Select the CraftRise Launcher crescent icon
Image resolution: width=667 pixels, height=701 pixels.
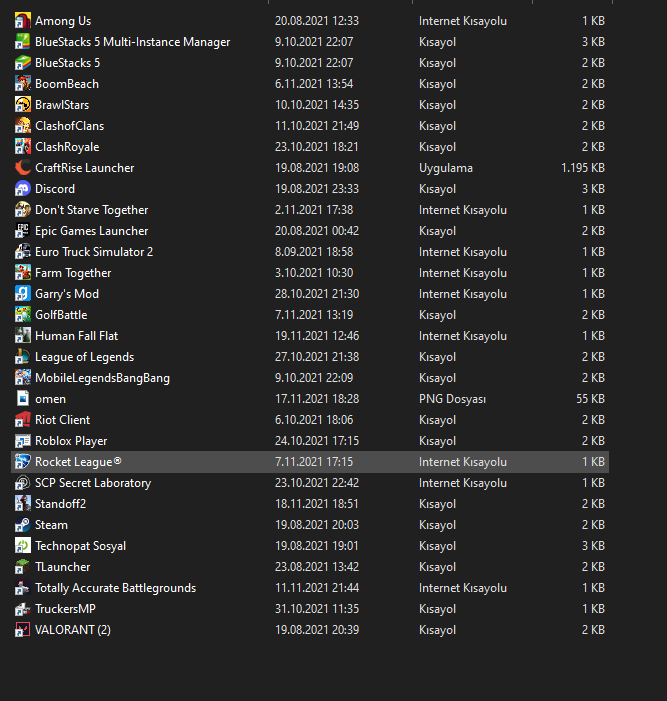tap(23, 168)
